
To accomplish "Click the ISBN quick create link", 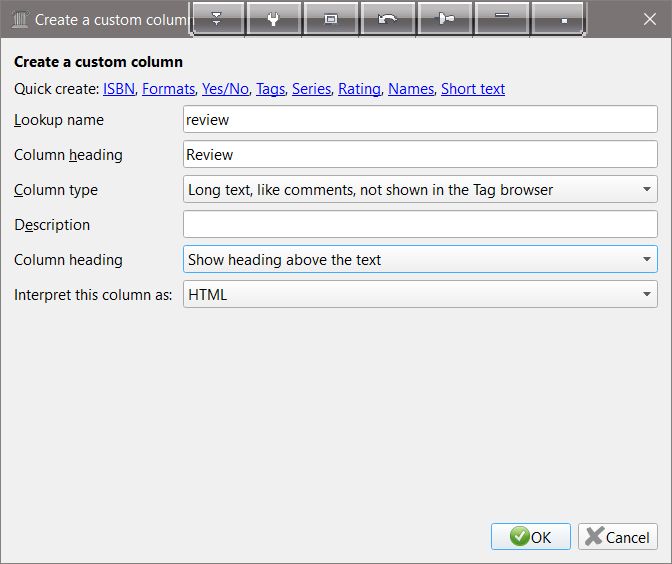I will coord(119,89).
